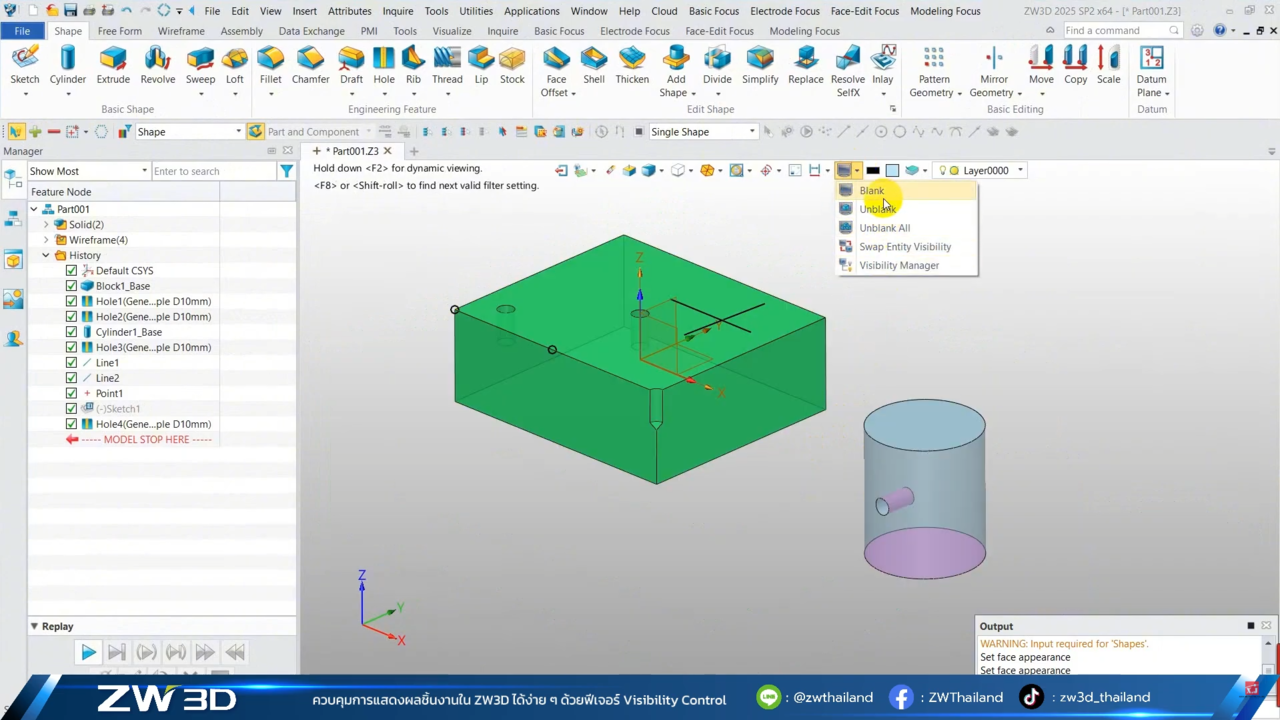Select the Mirror Geometry tool
Viewport: 1280px width, 720px height.
click(x=993, y=70)
